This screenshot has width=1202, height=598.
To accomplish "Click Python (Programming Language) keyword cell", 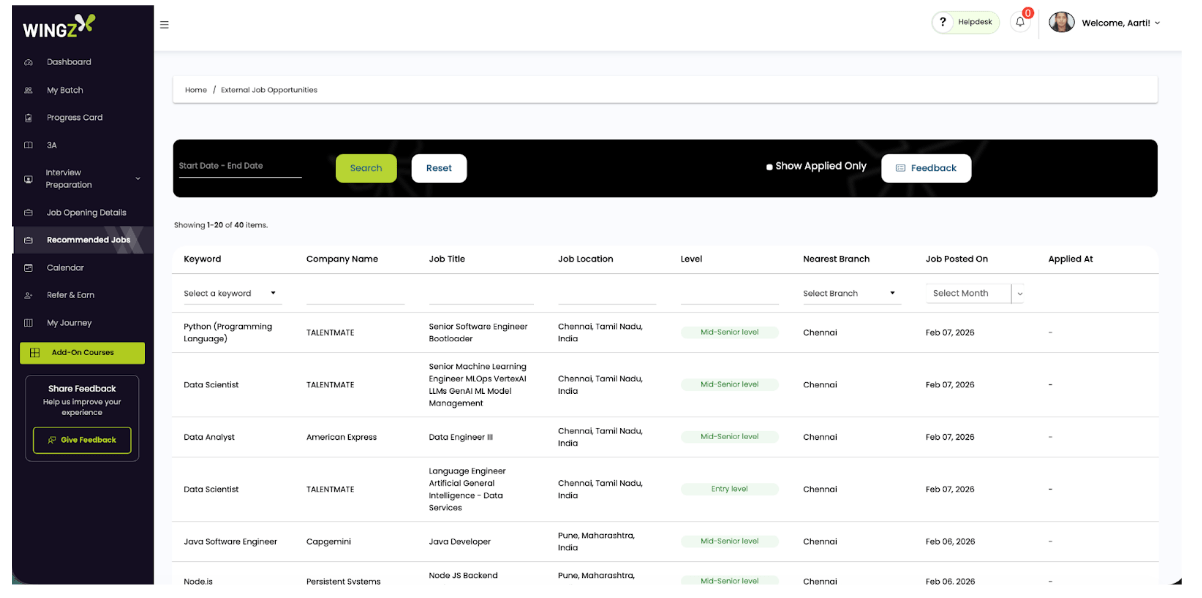I will pos(228,333).
